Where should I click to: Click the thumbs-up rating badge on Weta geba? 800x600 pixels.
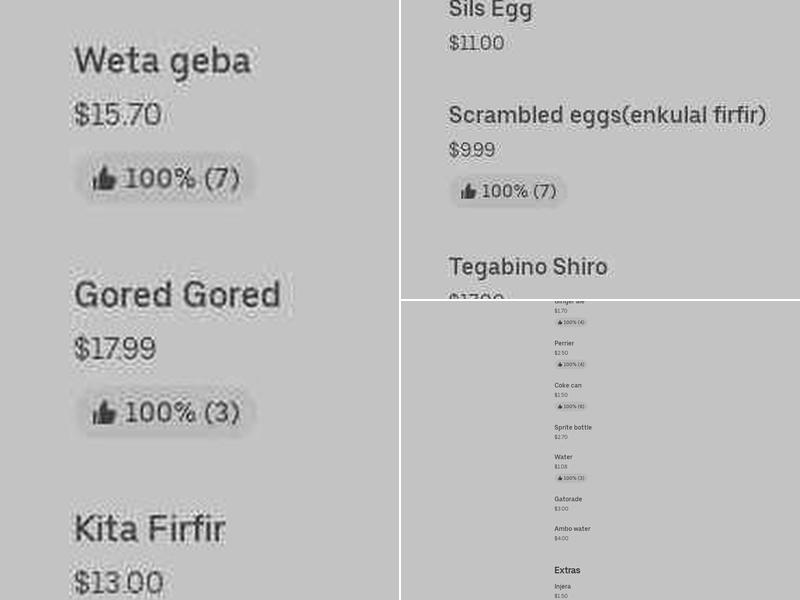click(x=164, y=178)
